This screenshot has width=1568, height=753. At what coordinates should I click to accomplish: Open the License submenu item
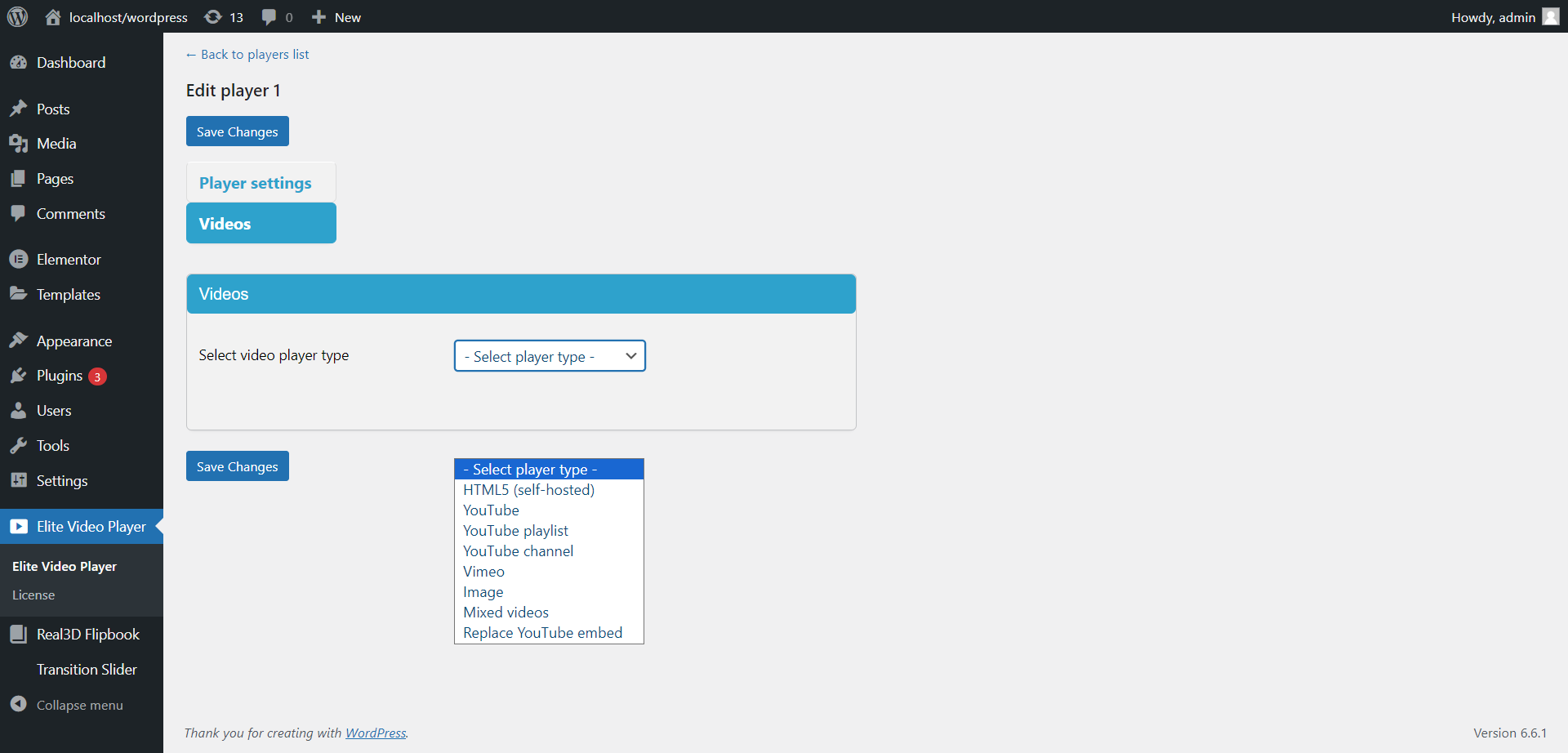[x=33, y=595]
